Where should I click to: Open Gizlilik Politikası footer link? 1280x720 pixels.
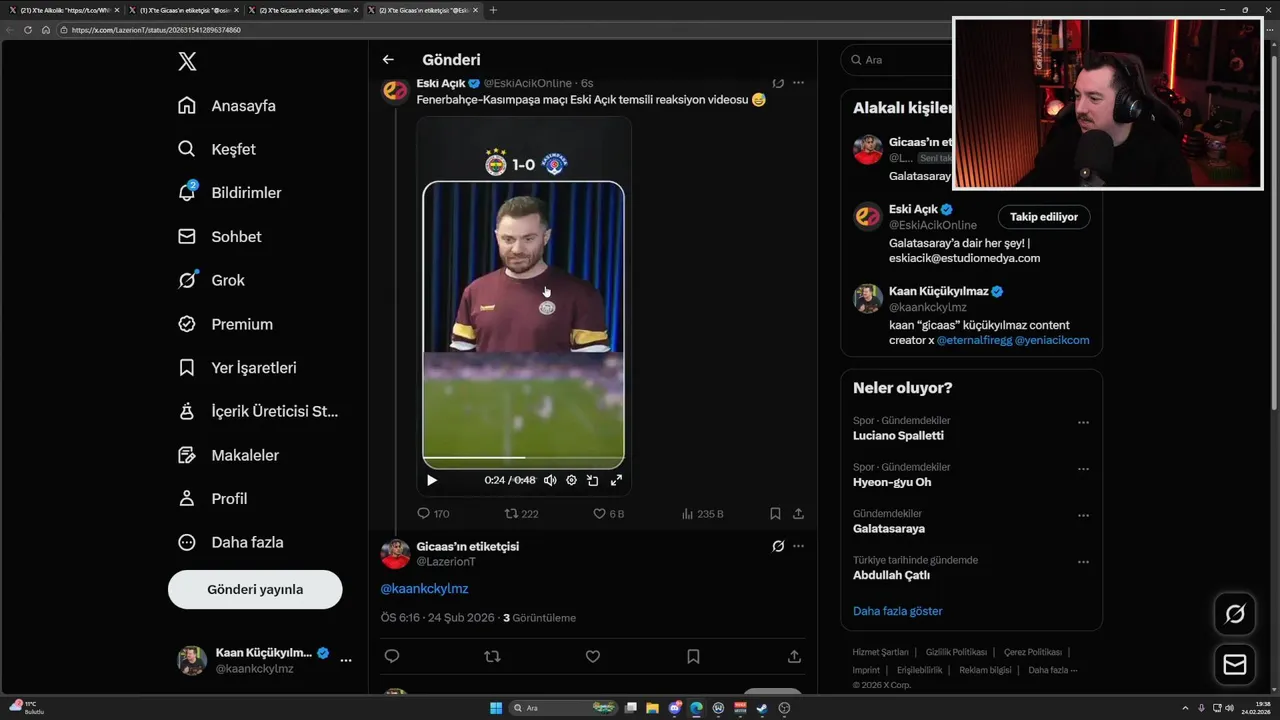pos(956,652)
